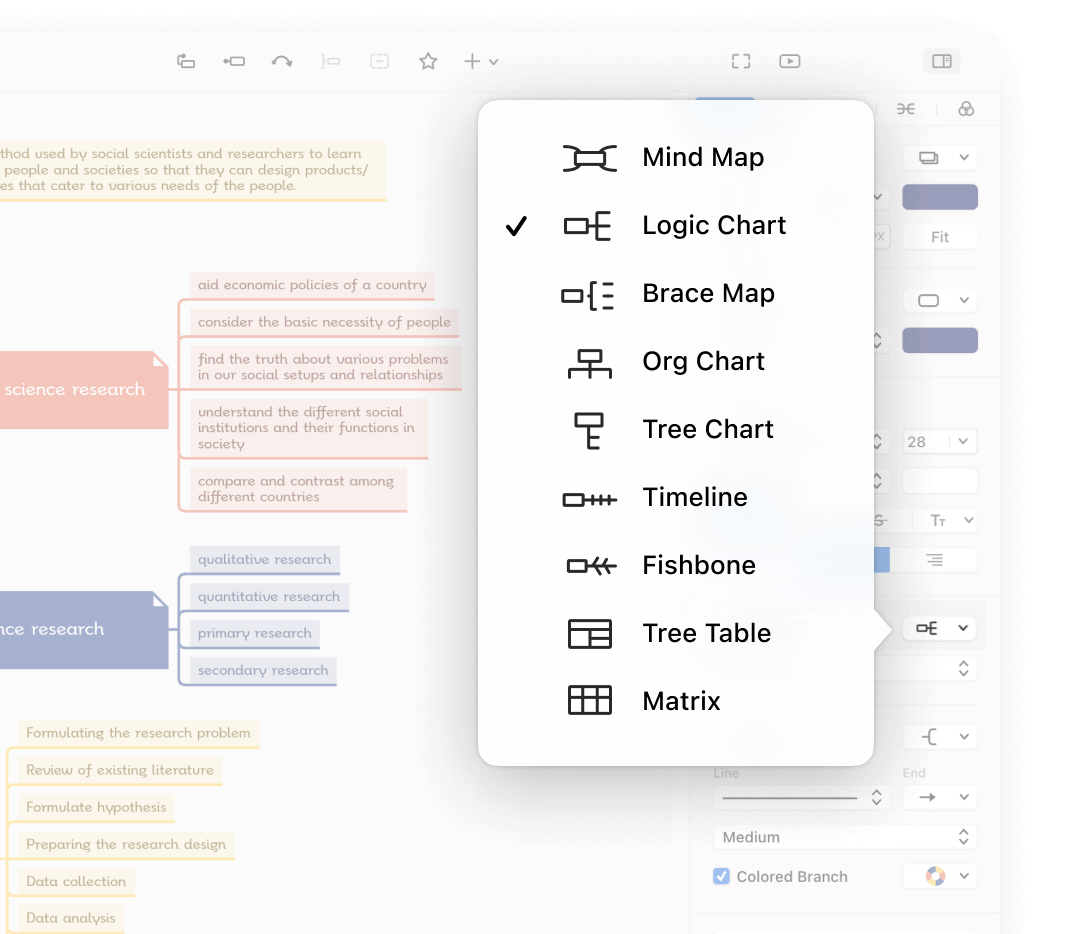Open the line End arrow style dropdown
The width and height of the screenshot is (1080, 934).
pos(939,797)
